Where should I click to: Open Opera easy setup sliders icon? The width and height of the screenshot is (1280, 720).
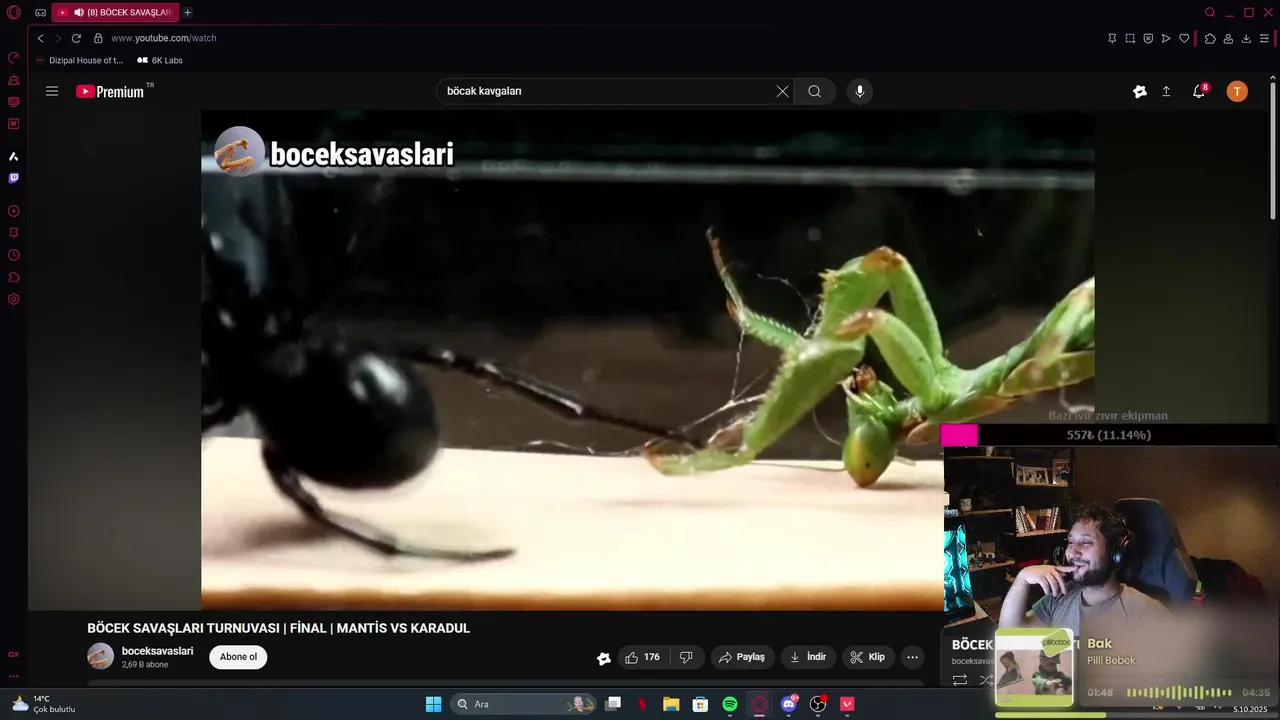(1264, 38)
